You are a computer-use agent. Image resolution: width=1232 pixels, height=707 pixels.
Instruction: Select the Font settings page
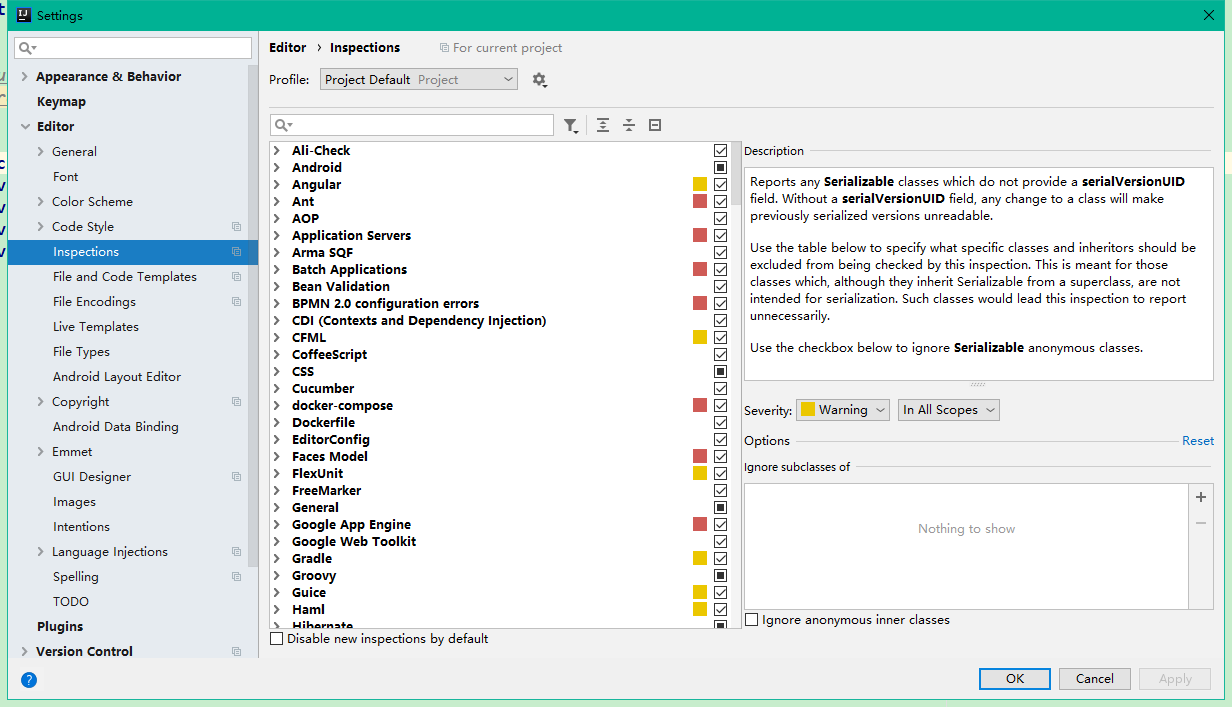point(66,177)
